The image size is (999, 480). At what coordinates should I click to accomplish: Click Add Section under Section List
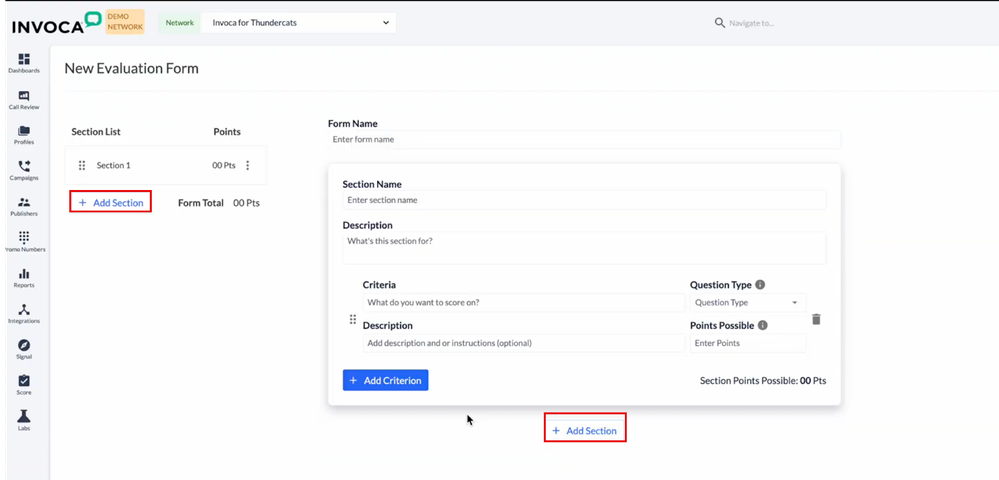click(111, 202)
